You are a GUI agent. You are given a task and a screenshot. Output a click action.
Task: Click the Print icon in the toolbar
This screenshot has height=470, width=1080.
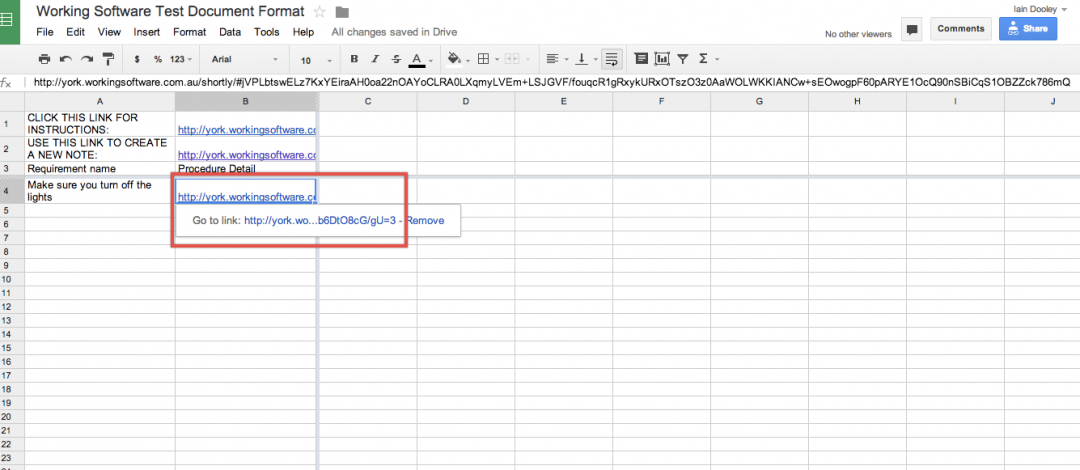45,59
